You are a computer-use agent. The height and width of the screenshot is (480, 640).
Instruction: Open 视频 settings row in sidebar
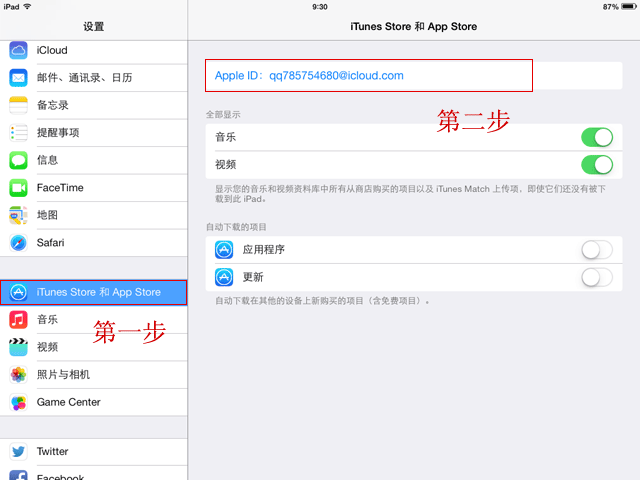tap(93, 347)
